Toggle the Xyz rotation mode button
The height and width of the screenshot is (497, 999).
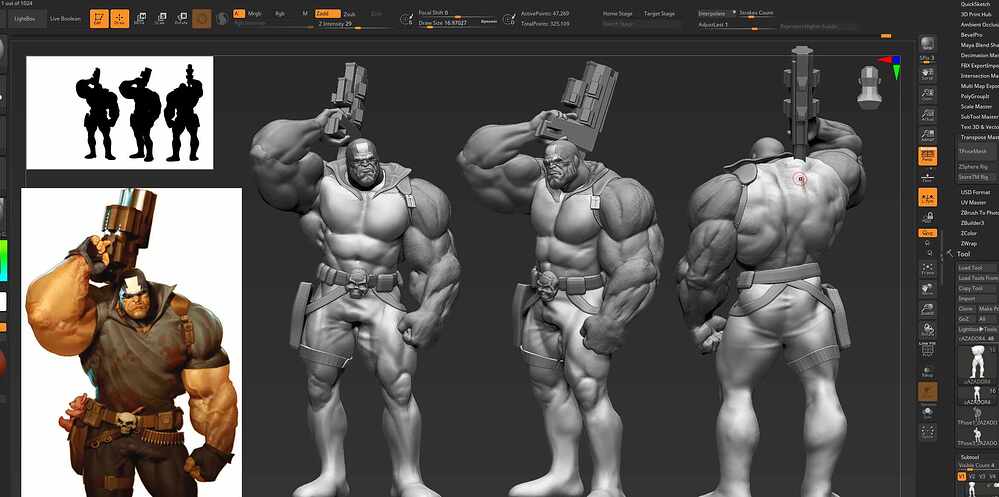point(928,233)
